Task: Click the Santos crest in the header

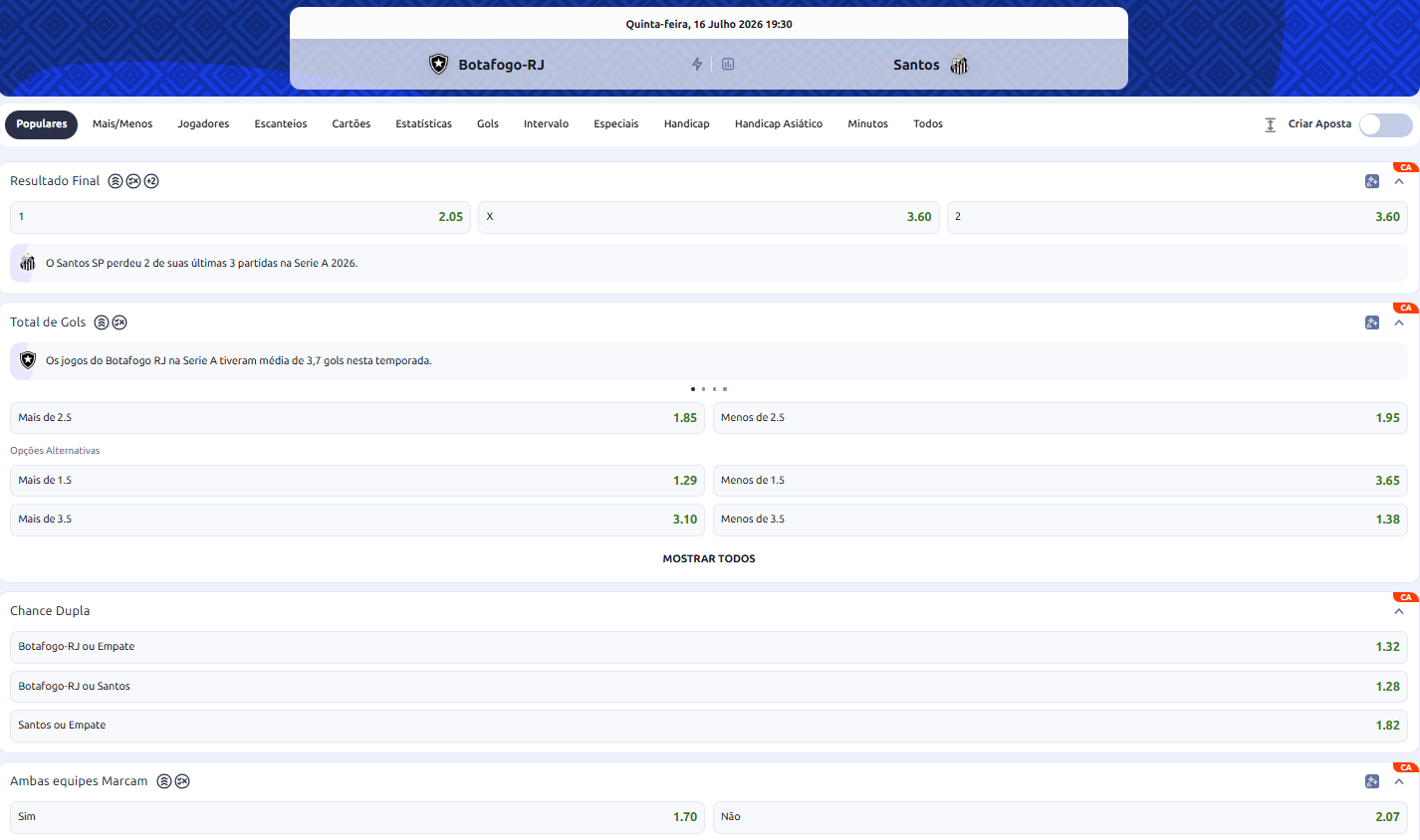Action: coord(959,65)
